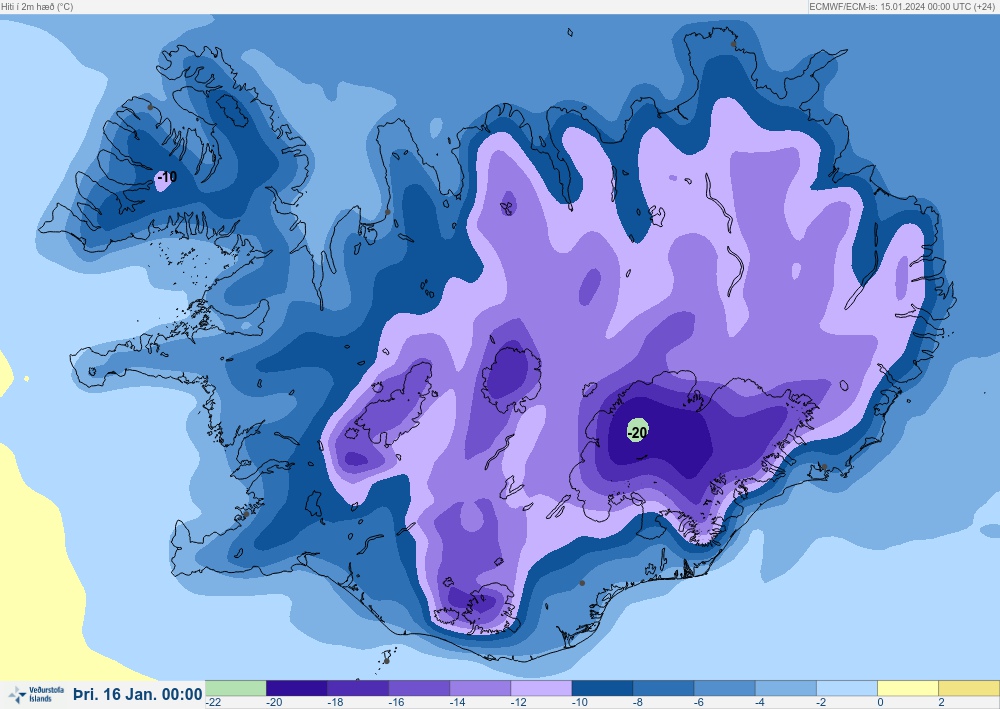Click the station dot near Reykjavík on the southwest coast
The image size is (1000, 709).
pos(246,514)
